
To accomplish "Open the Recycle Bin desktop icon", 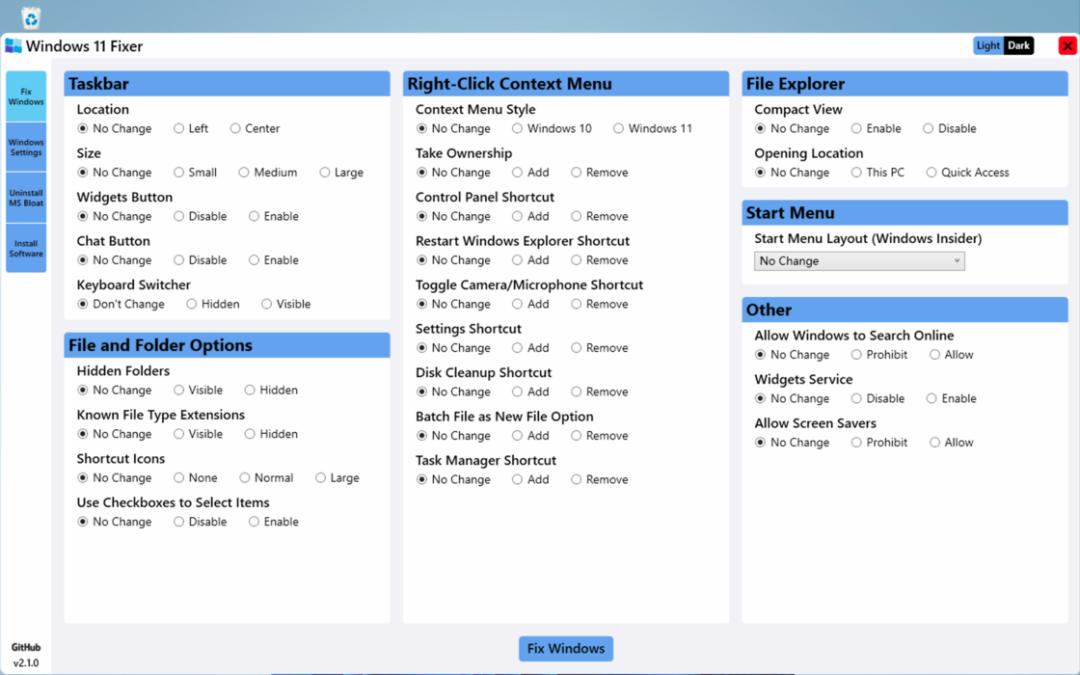I will (30, 17).
